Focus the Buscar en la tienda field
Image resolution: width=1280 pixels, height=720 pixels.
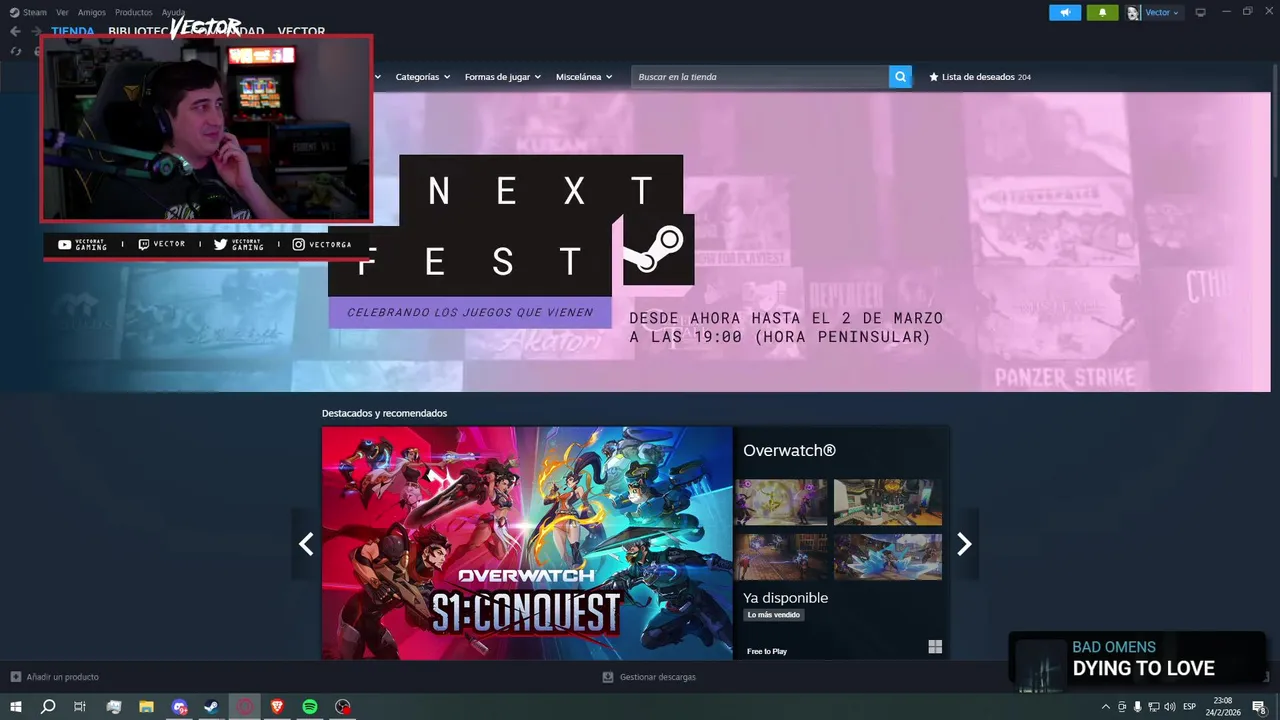click(x=760, y=77)
